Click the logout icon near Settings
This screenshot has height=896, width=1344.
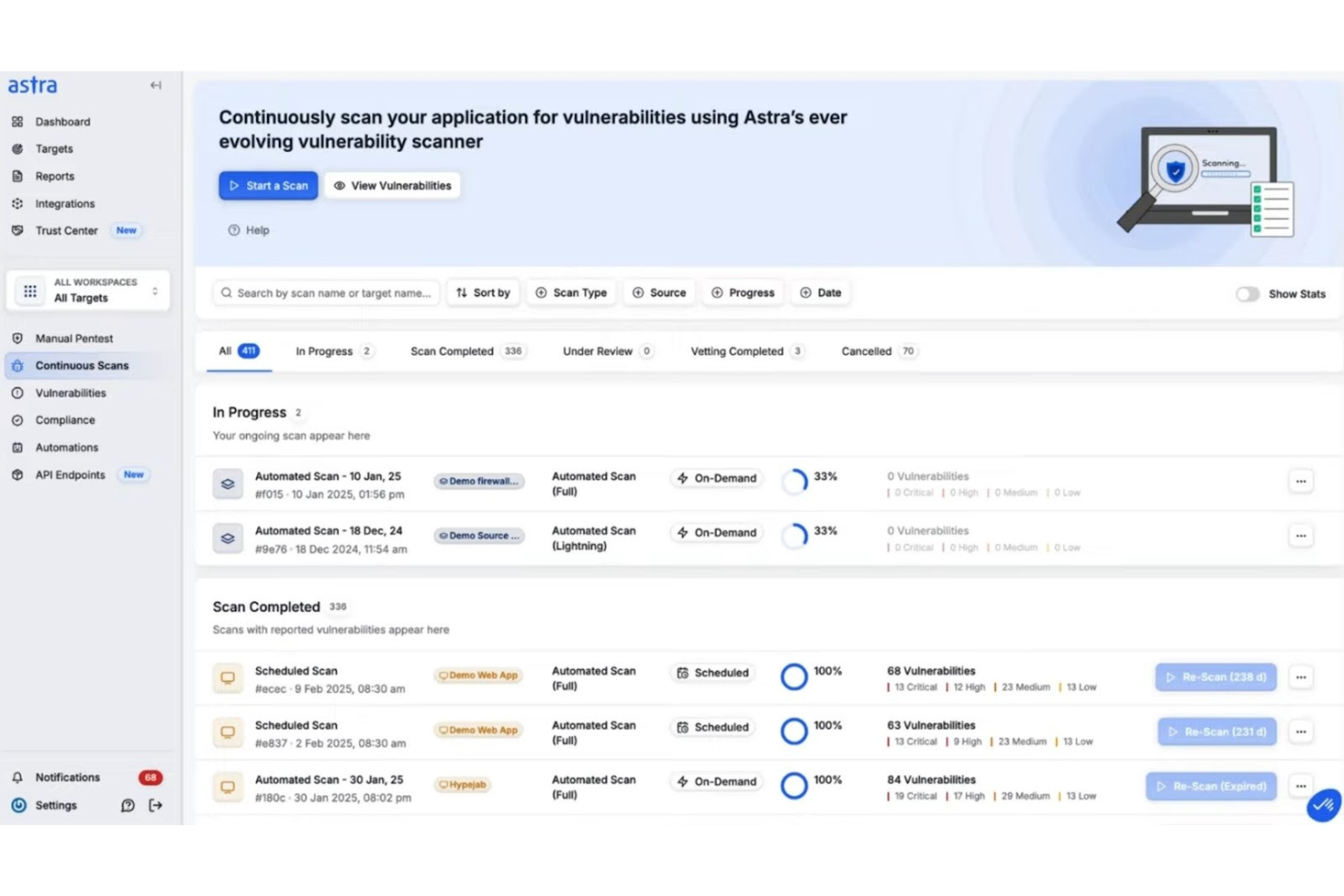pyautogui.click(x=156, y=805)
